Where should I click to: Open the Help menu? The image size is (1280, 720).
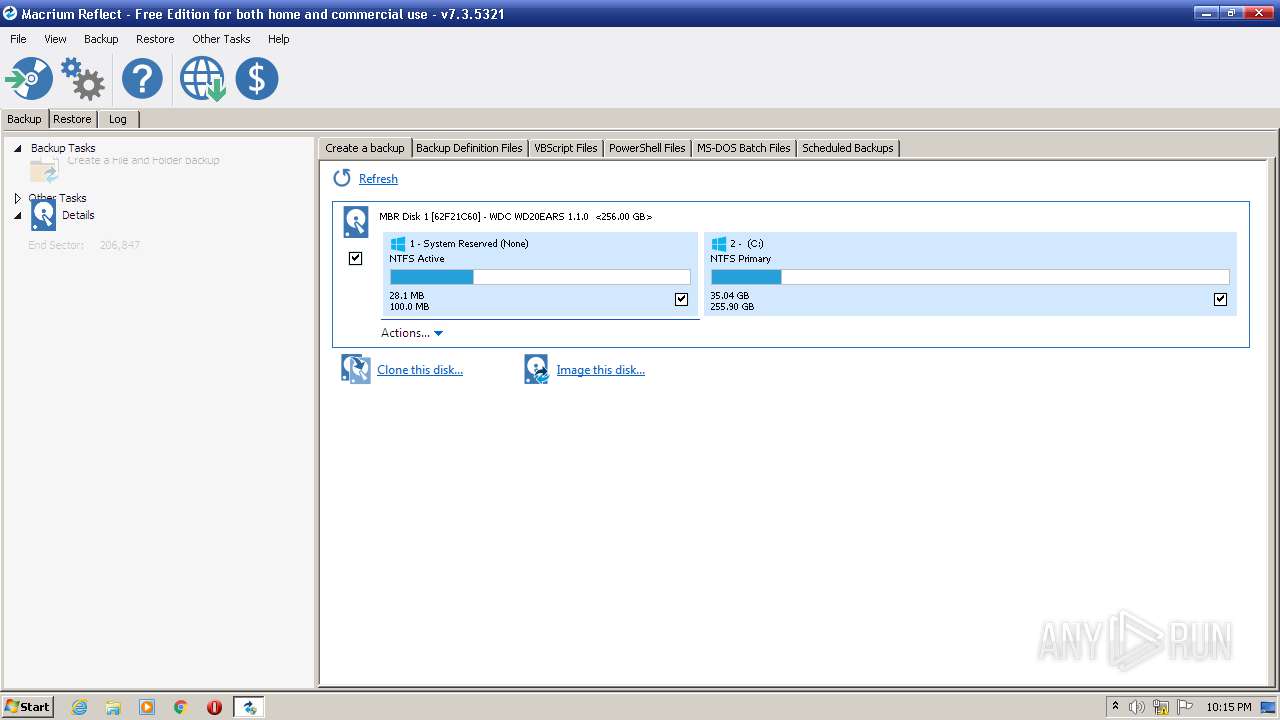point(279,39)
